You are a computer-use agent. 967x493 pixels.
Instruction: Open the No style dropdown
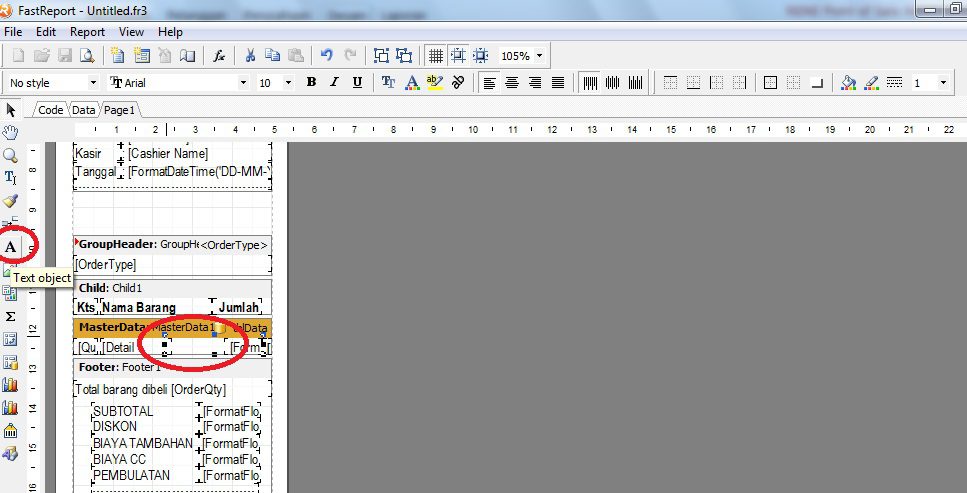(x=93, y=83)
